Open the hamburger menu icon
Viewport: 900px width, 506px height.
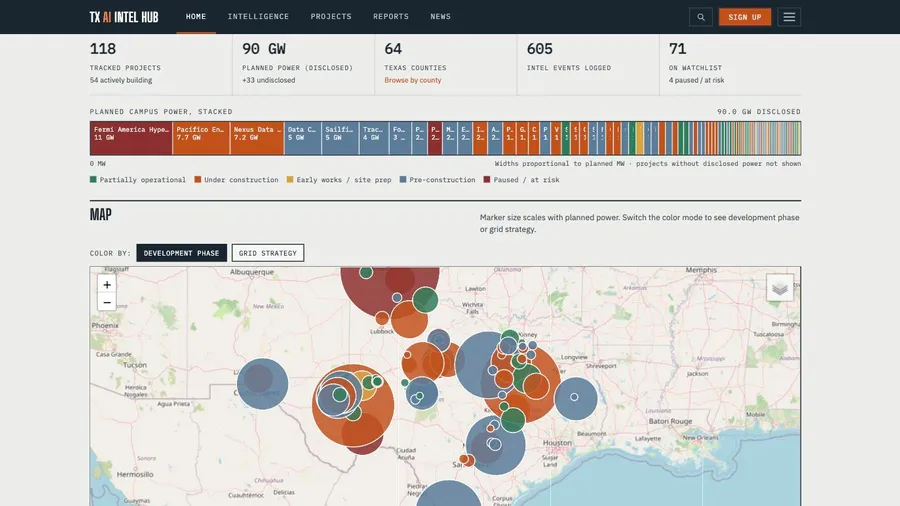(789, 17)
